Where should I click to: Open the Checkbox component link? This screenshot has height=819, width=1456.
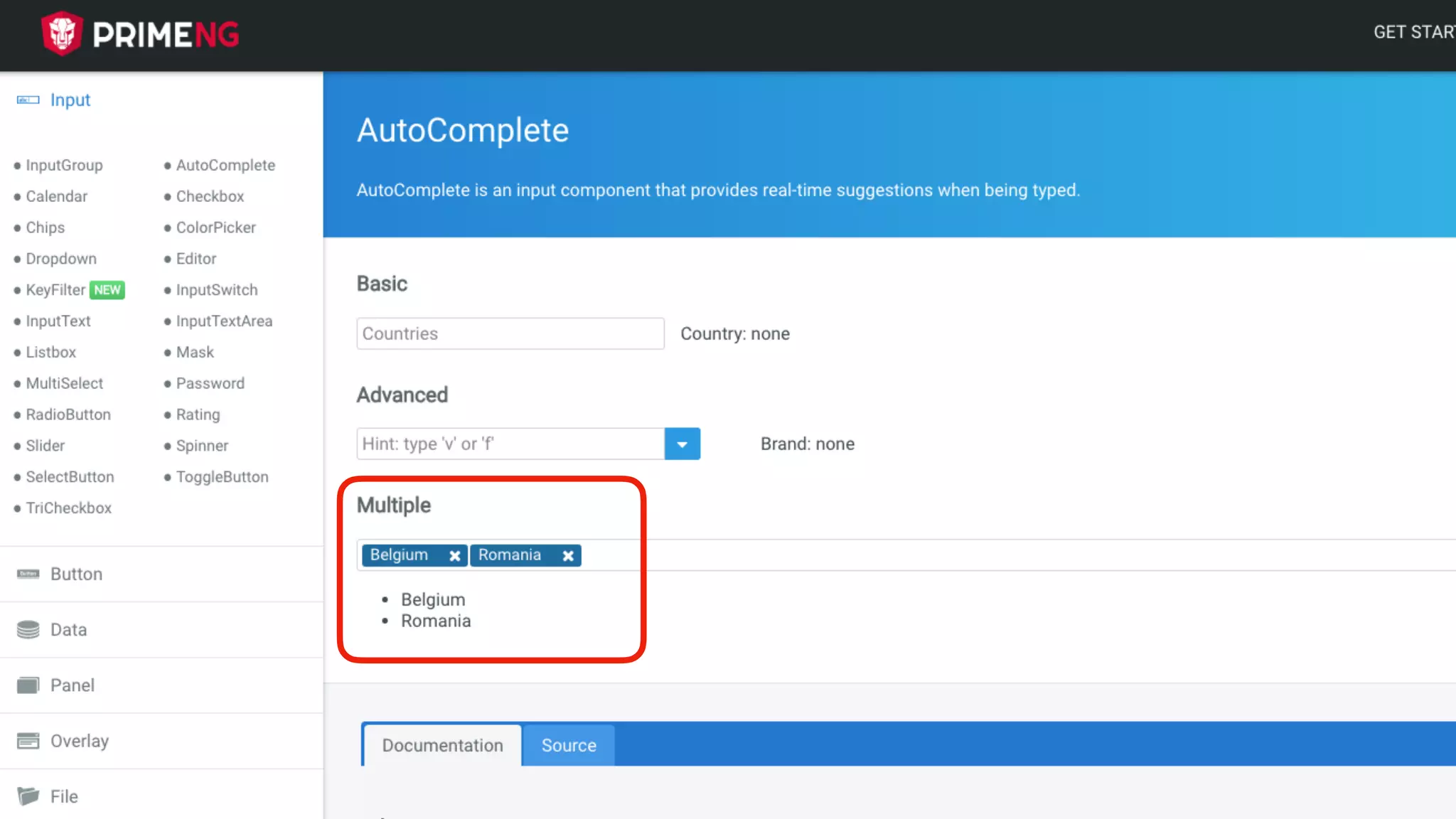[210, 196]
